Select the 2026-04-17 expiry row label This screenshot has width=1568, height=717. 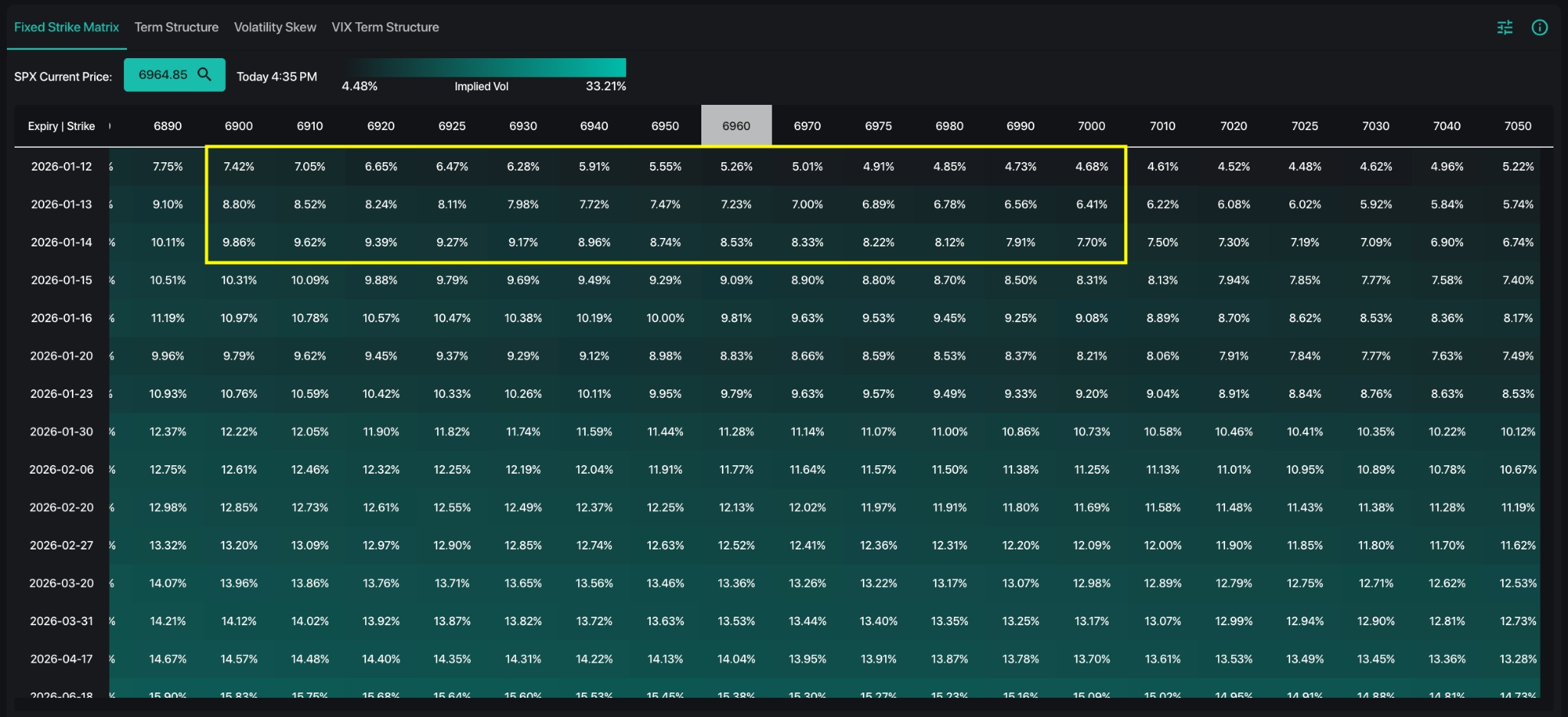61,659
